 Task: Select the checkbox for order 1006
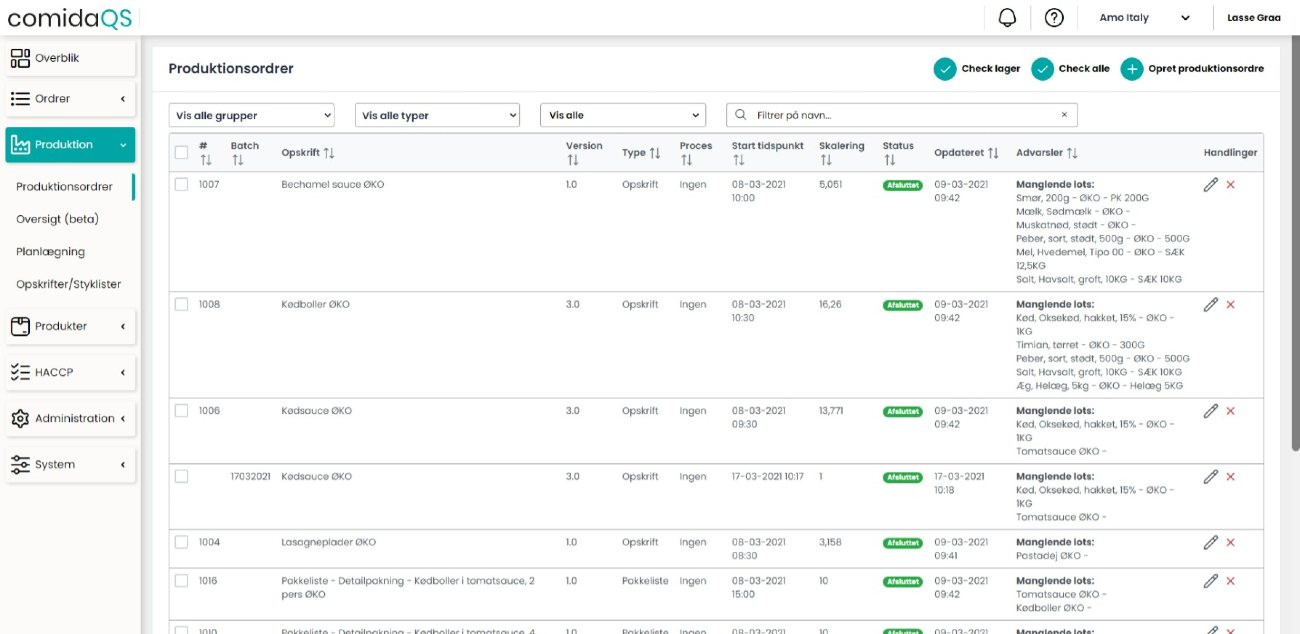point(181,411)
